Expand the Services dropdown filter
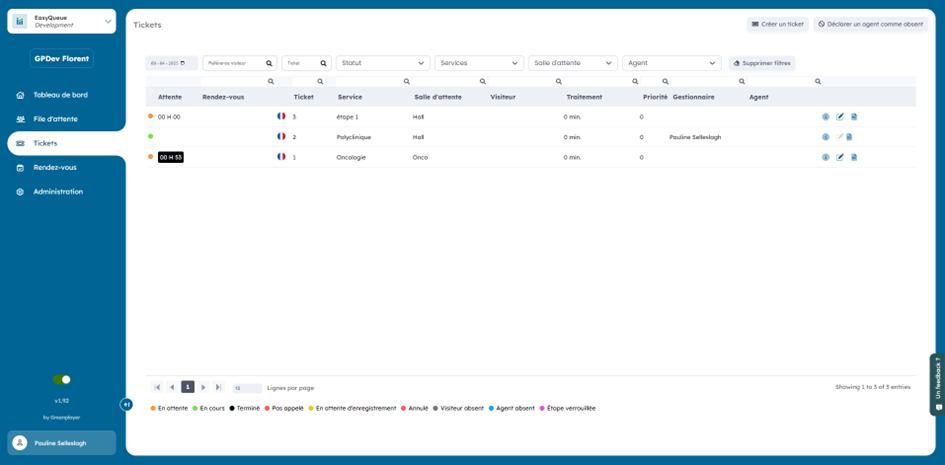 (480, 63)
